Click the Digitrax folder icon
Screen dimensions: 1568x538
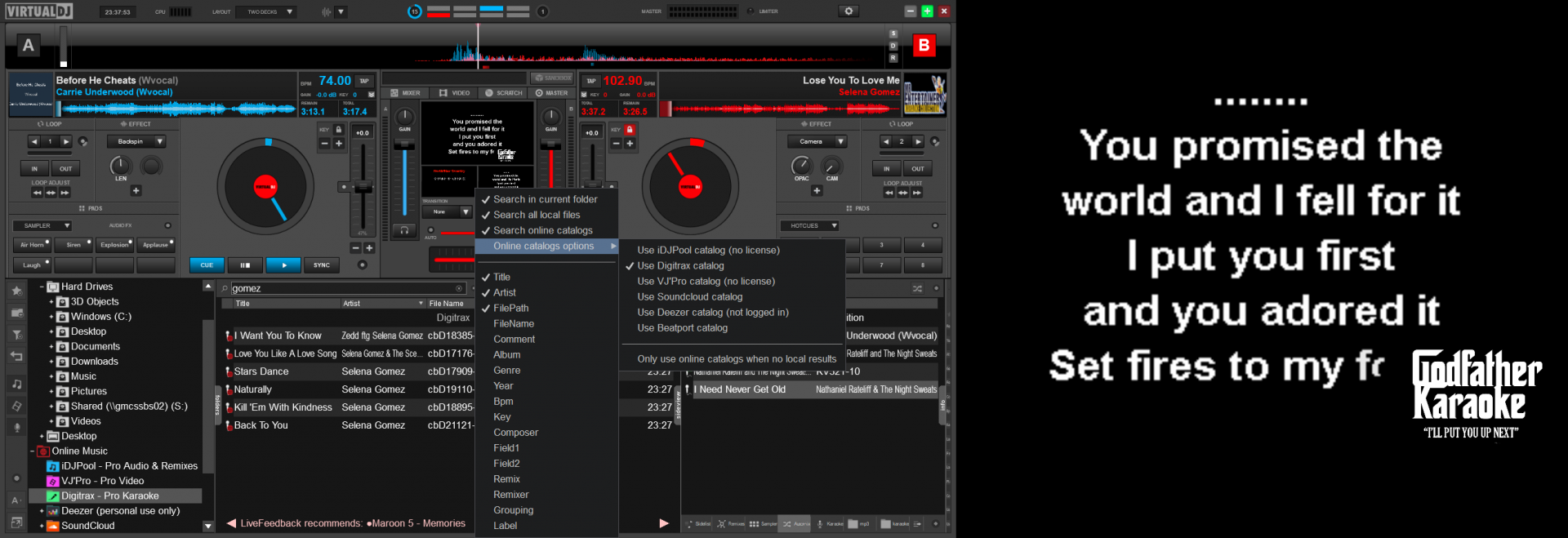53,496
